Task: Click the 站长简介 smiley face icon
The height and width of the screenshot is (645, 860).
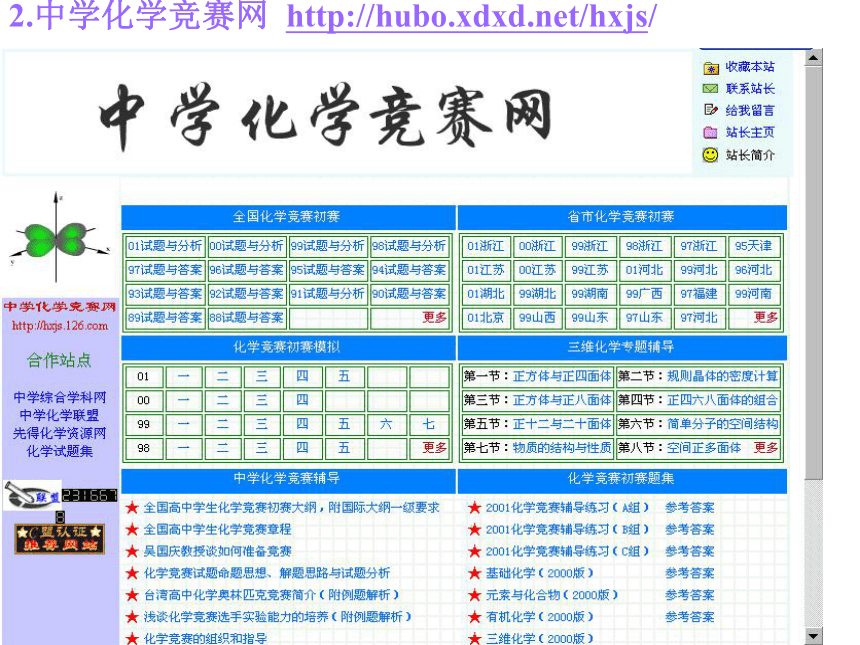Action: click(x=710, y=155)
